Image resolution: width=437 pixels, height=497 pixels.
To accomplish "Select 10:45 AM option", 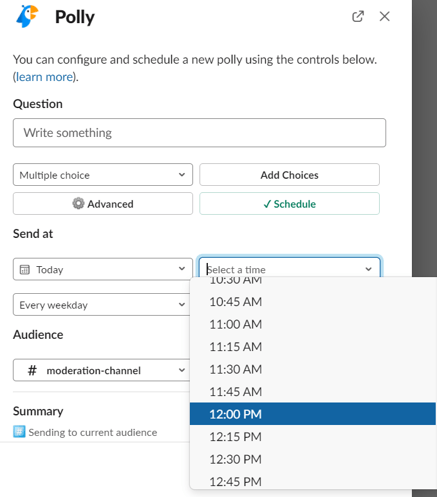I will 313,302.
